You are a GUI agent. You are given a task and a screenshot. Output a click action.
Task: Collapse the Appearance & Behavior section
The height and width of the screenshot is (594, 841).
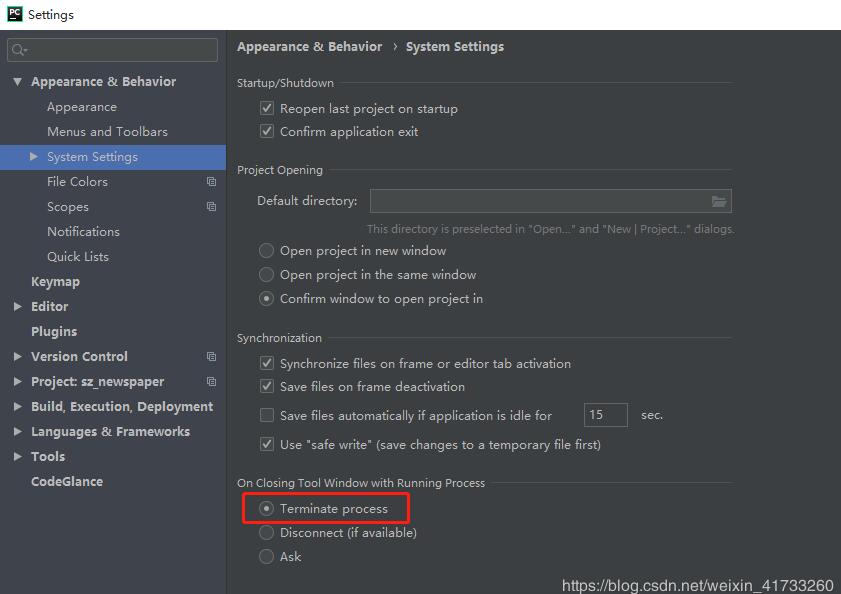coord(18,82)
